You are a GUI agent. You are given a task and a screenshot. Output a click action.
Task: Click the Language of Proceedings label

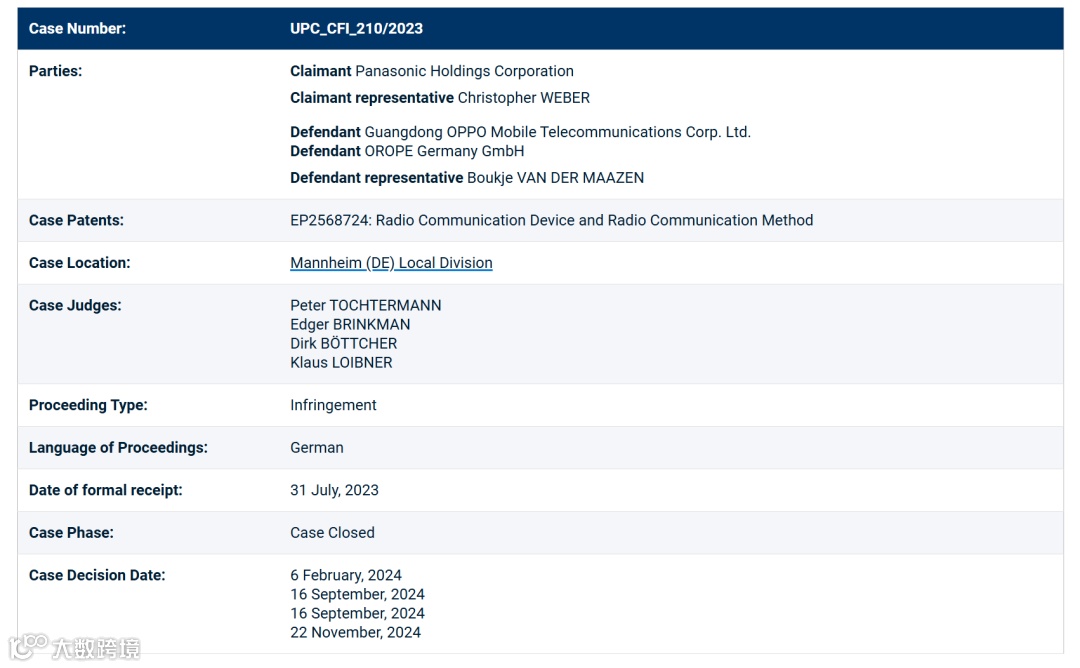coord(118,448)
